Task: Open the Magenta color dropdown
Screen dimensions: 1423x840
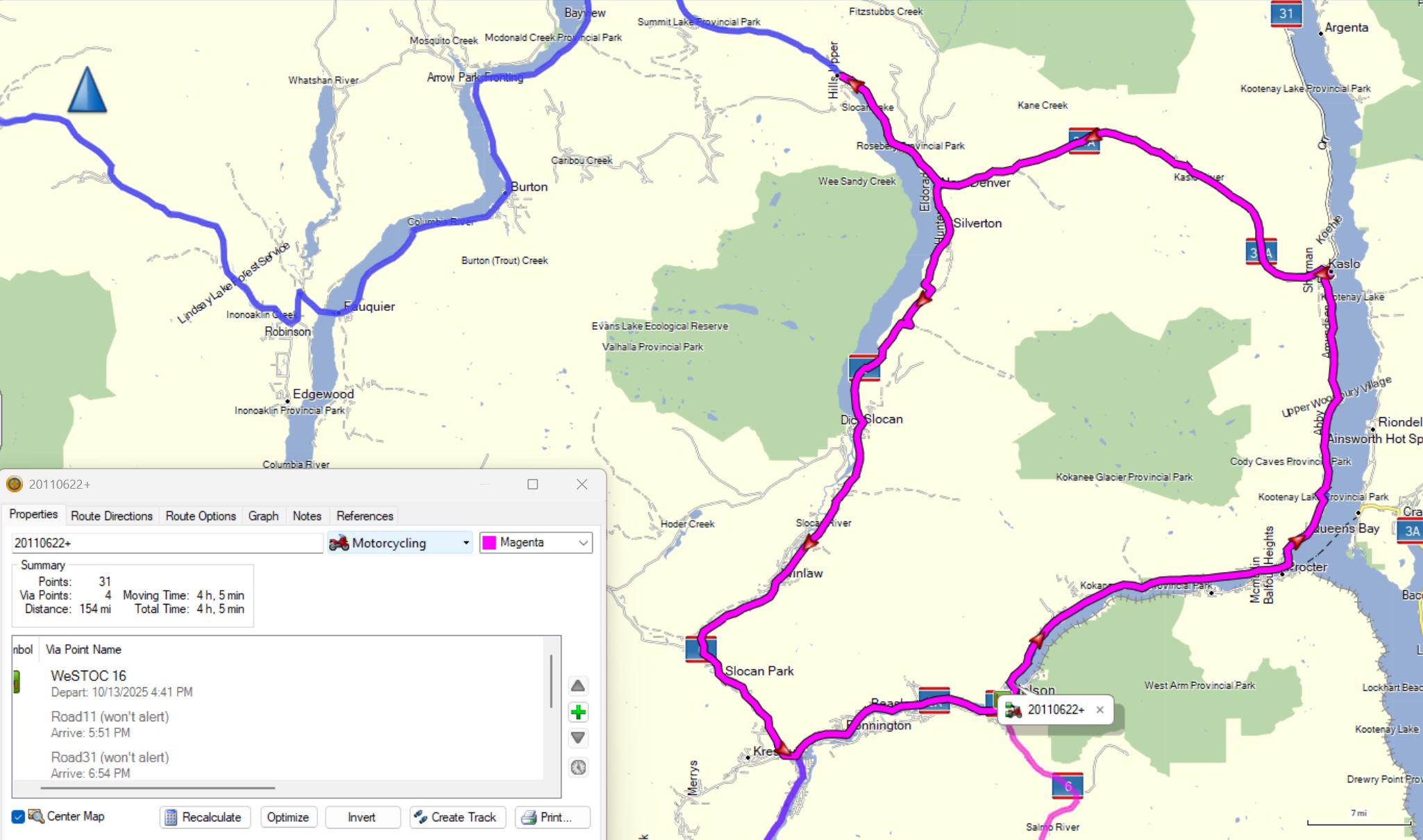Action: (x=536, y=543)
